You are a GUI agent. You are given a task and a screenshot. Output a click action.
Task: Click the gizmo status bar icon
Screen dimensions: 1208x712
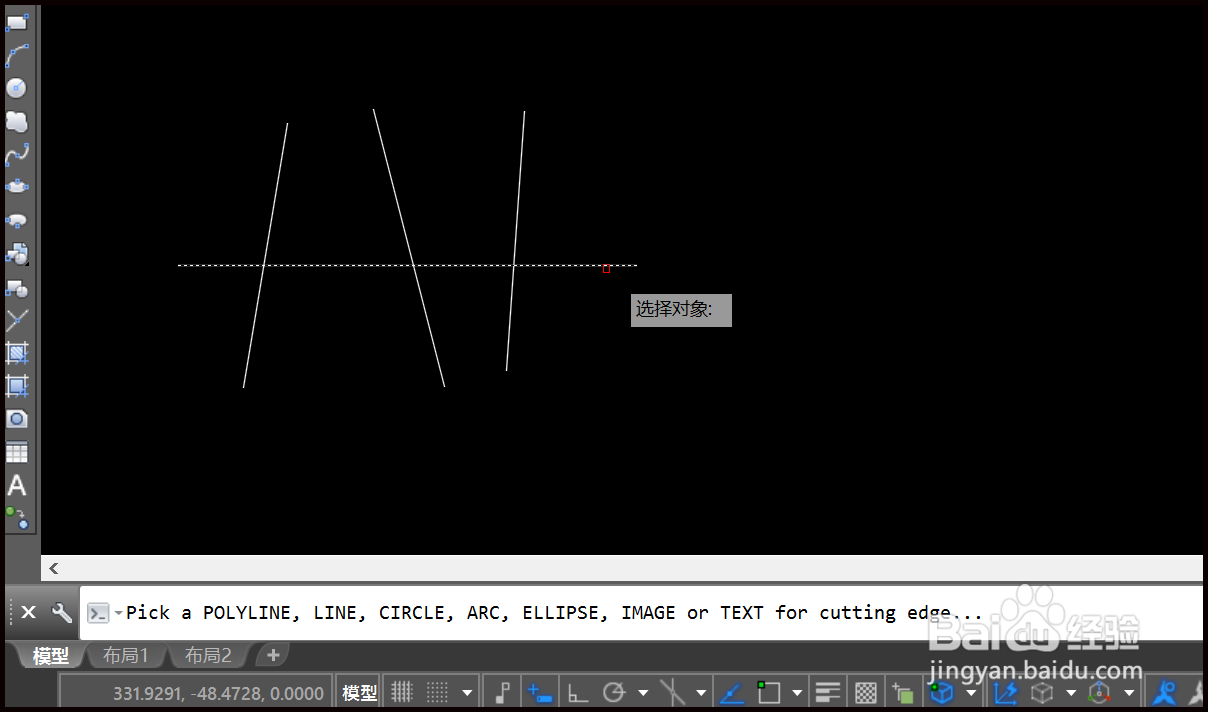click(1100, 692)
